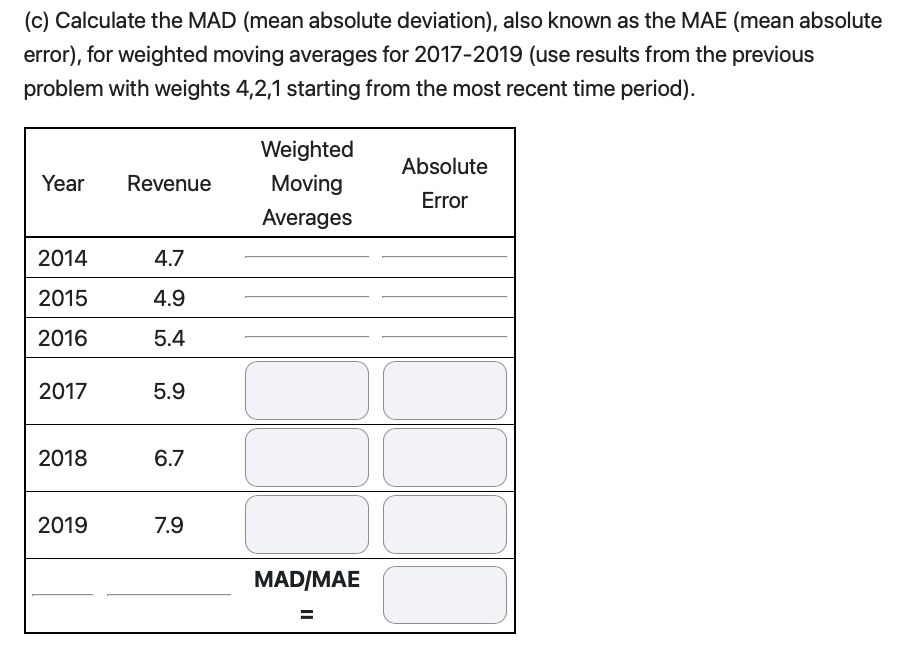Click the Weighted Moving Averages input box for 2018
This screenshot has height=662, width=921.
point(306,457)
